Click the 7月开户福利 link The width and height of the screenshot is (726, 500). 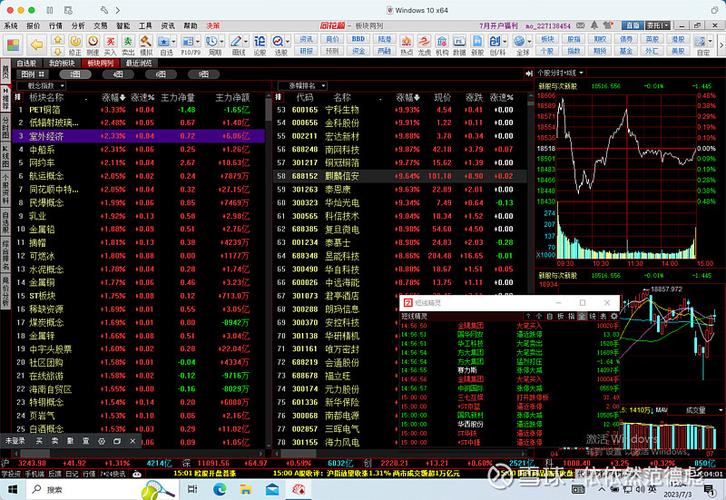pos(498,26)
